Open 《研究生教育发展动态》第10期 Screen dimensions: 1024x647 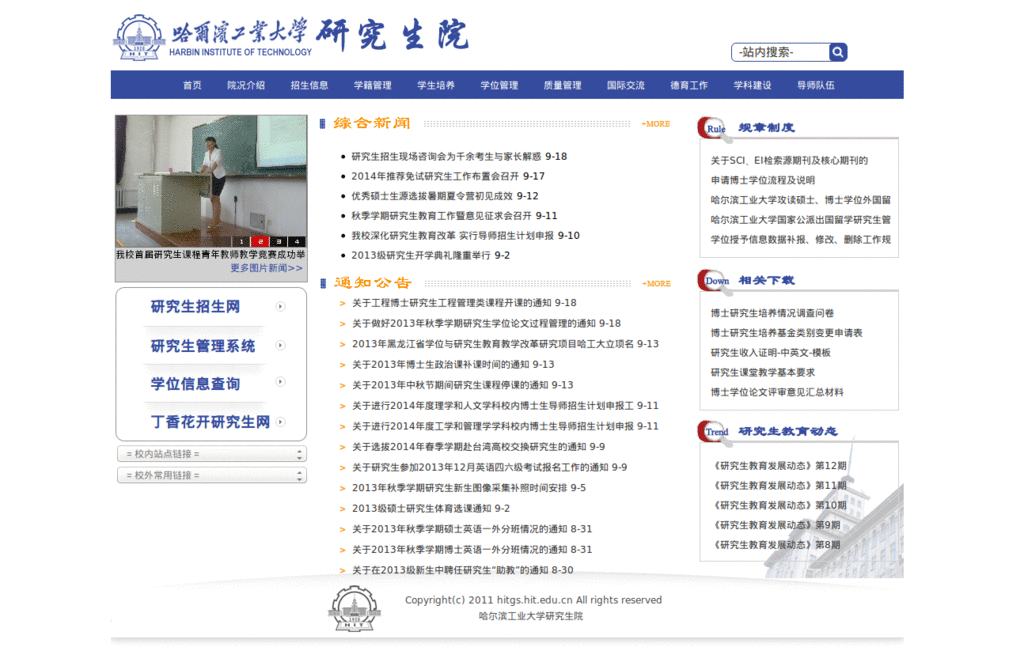pyautogui.click(x=778, y=505)
